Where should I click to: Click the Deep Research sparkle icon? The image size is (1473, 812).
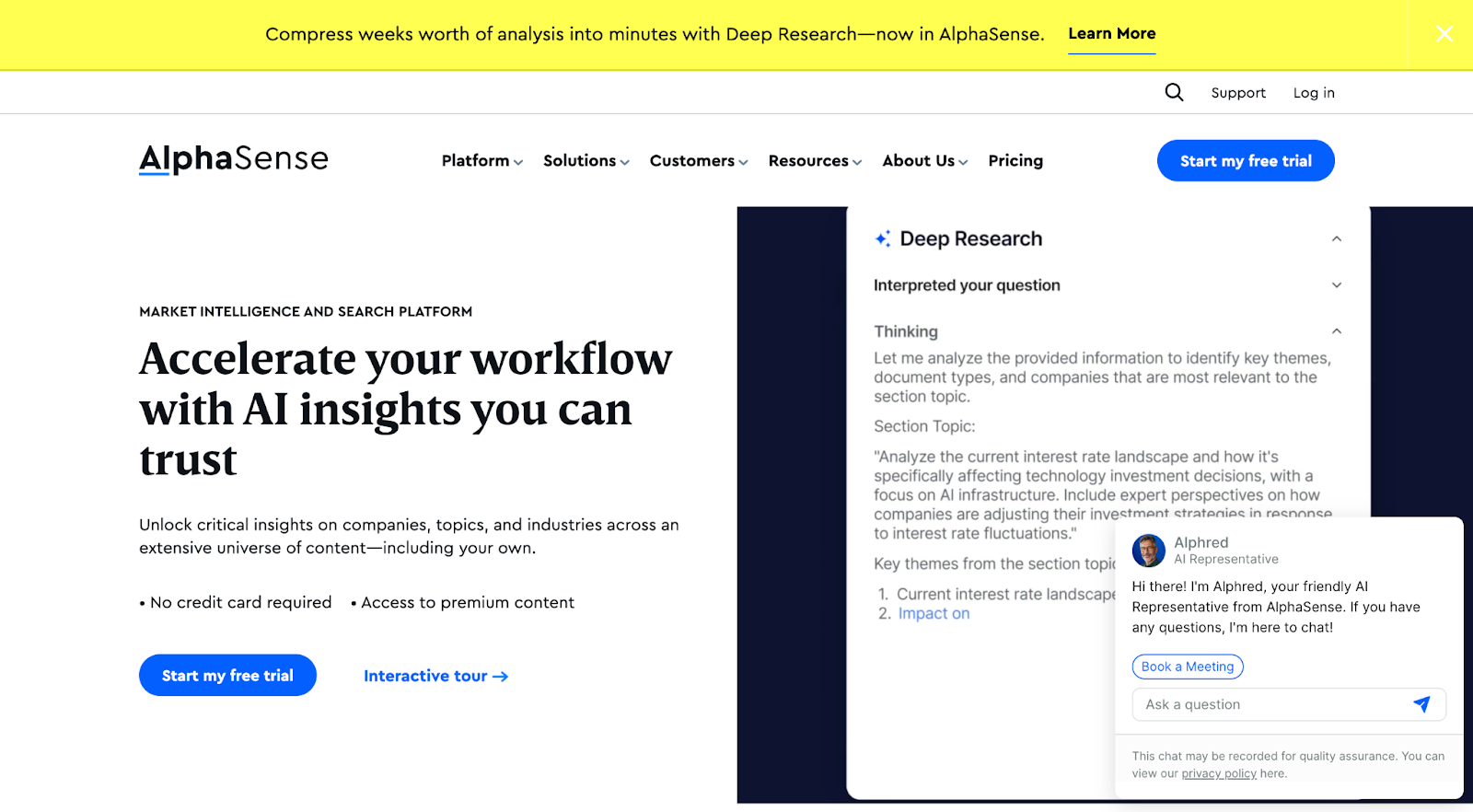[883, 238]
